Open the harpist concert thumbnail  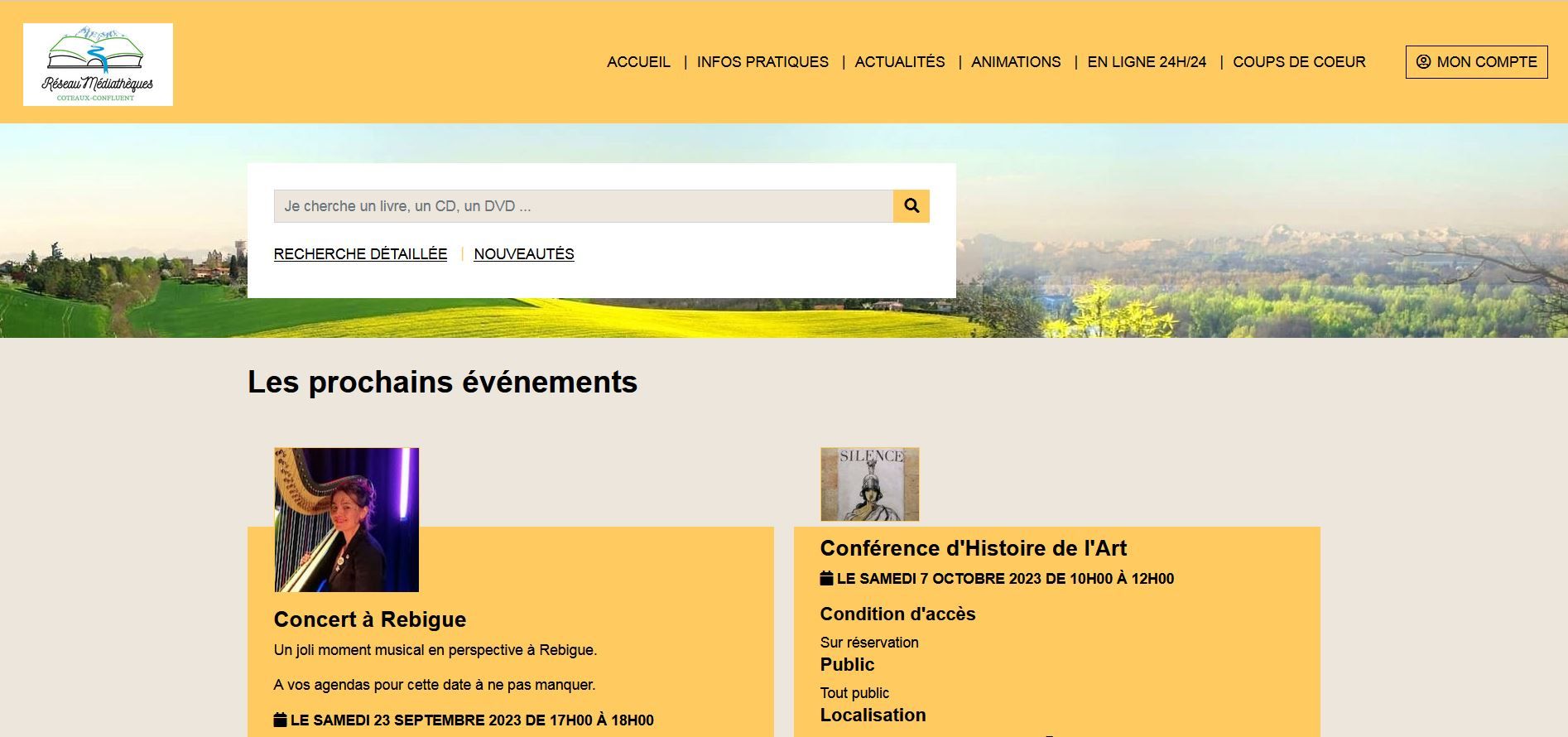[346, 520]
